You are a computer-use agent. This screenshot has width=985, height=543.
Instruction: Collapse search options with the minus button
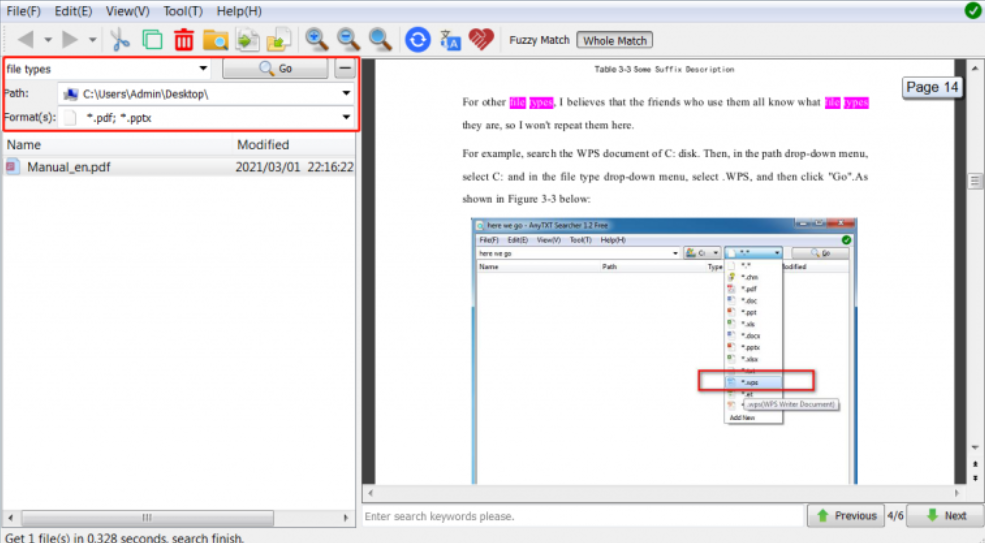click(345, 69)
